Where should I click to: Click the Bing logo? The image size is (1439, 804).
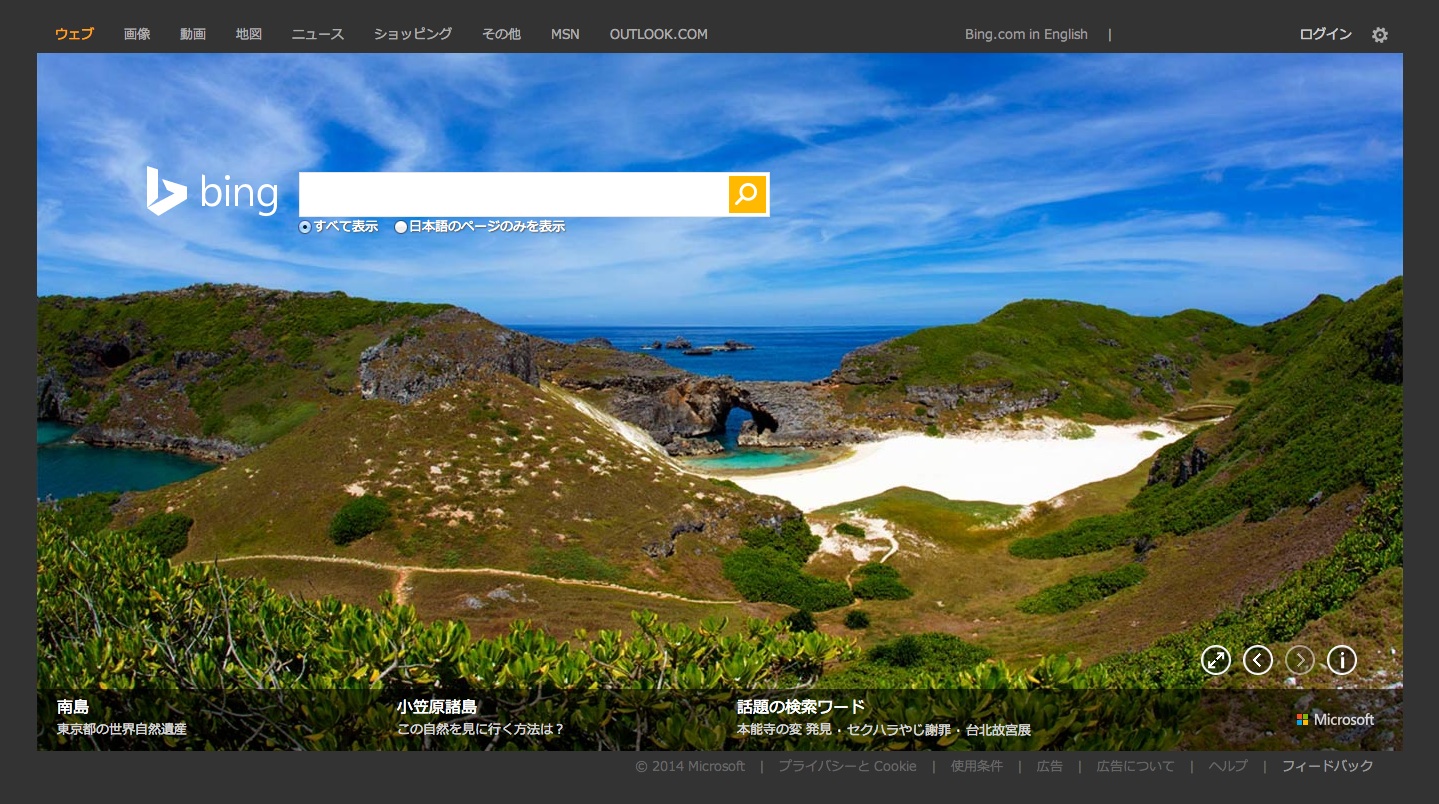click(x=212, y=192)
